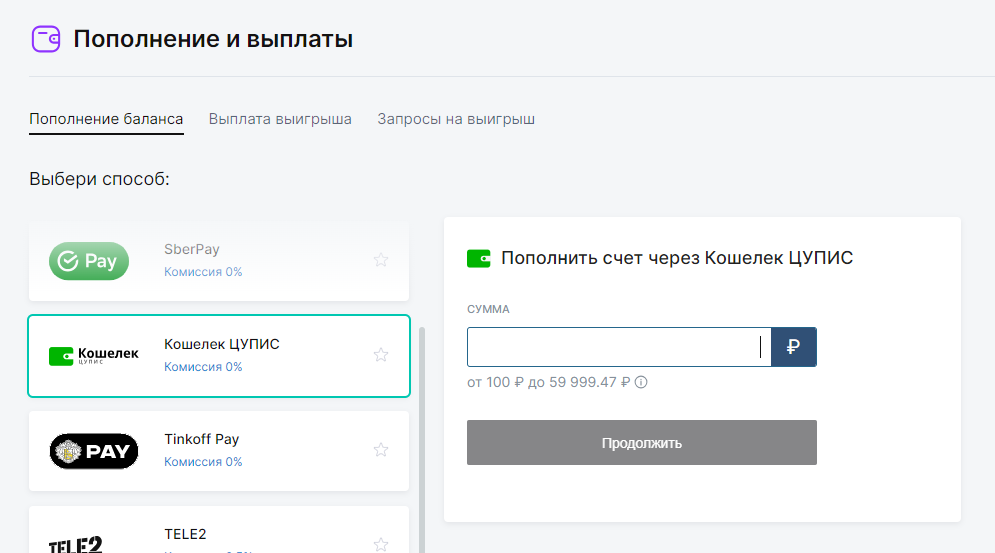
Task: Select the TELE2 method name
Action: point(185,535)
